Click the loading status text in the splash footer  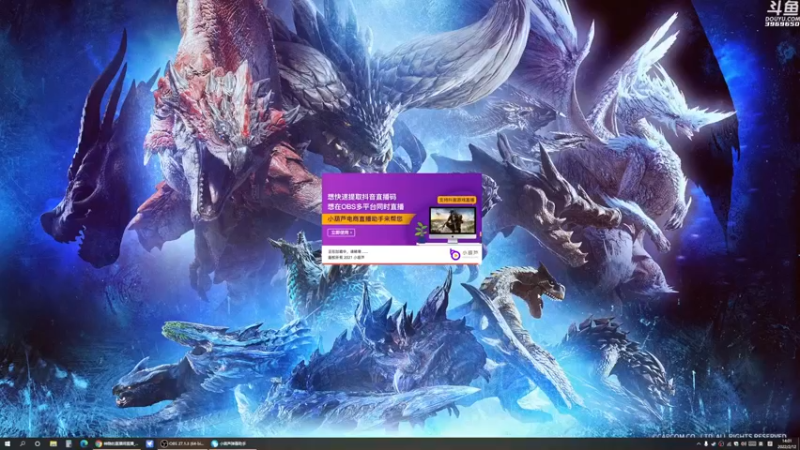point(347,252)
